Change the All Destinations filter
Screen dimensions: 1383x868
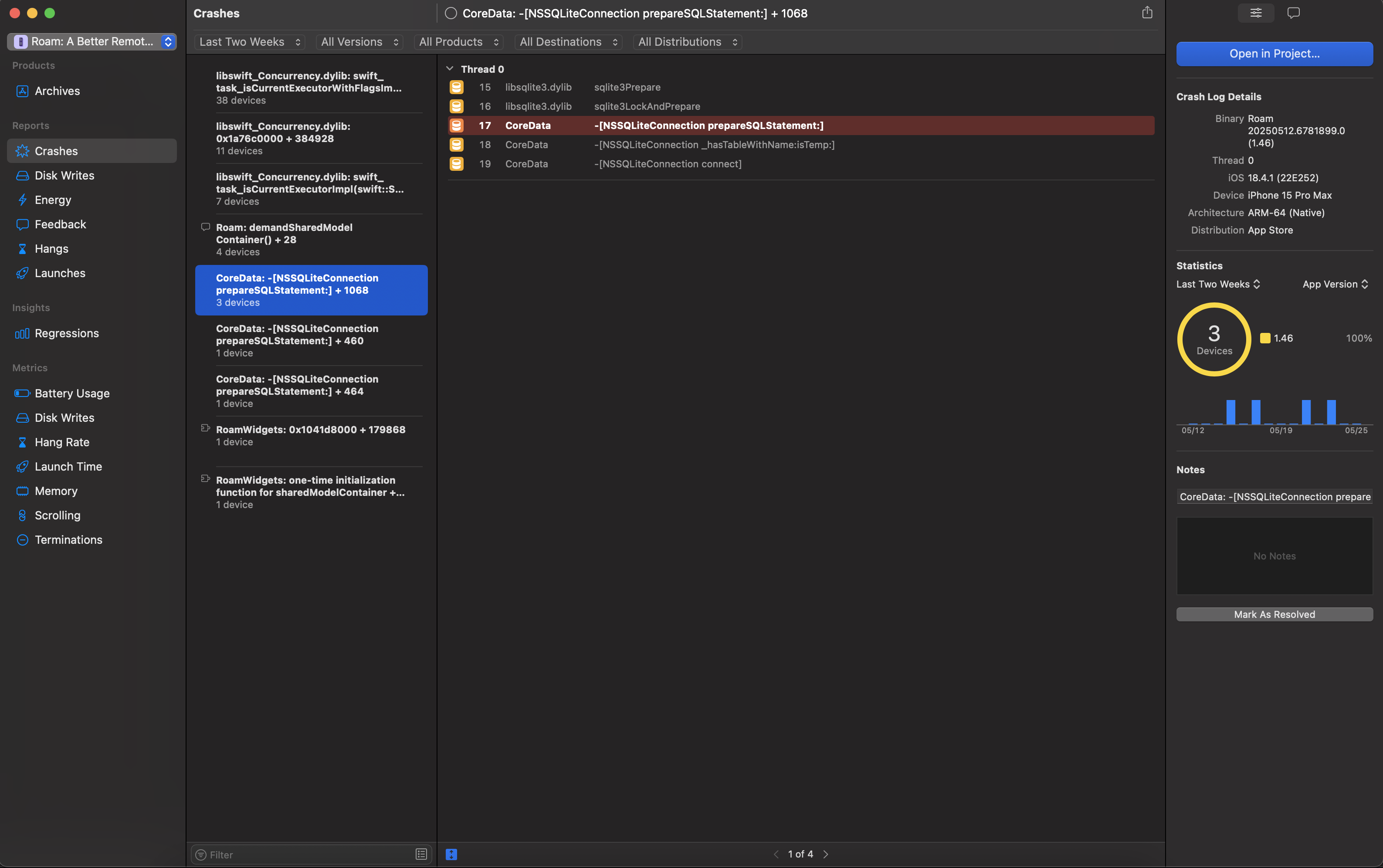coord(567,41)
